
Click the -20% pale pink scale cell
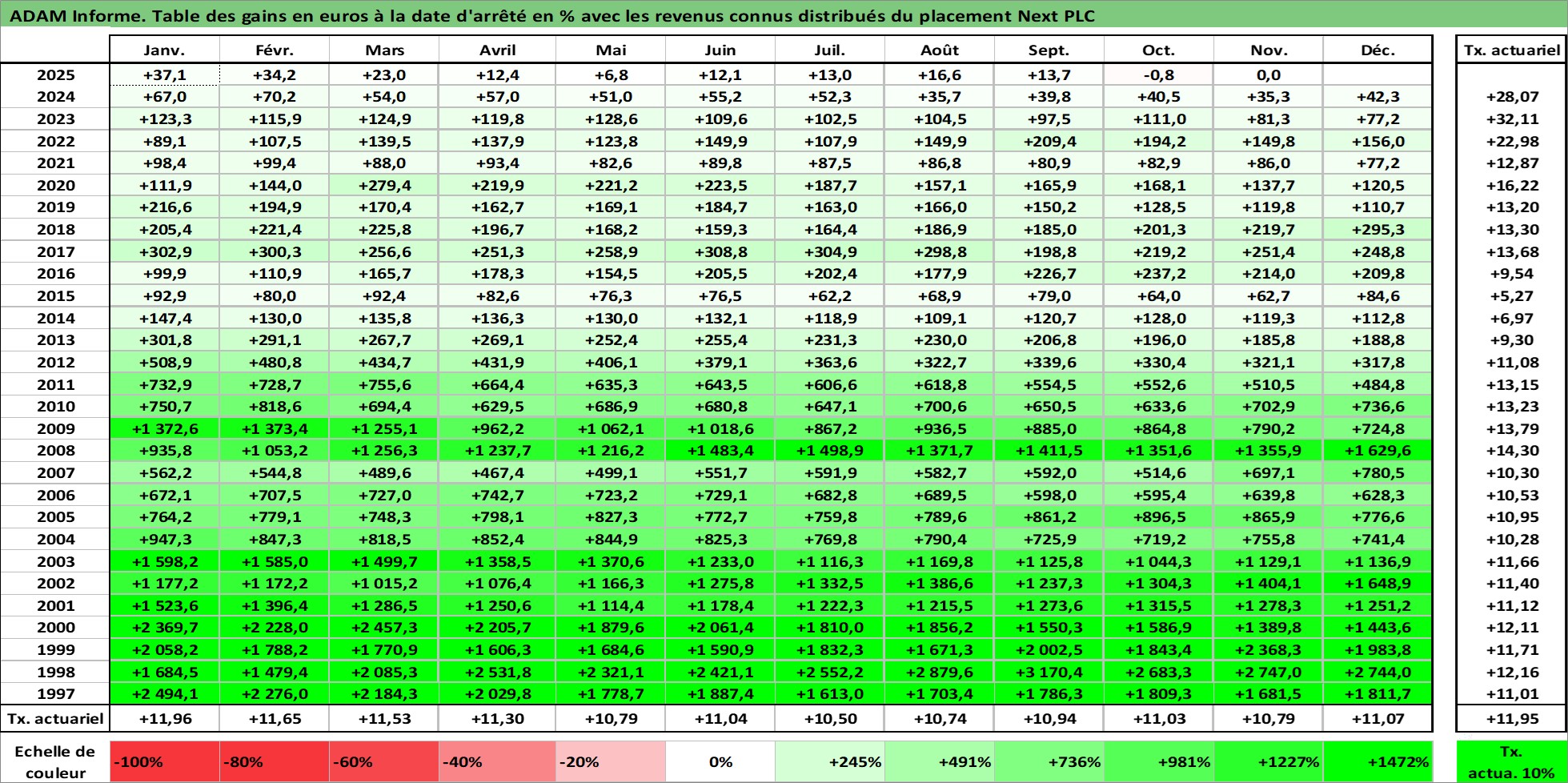610,762
